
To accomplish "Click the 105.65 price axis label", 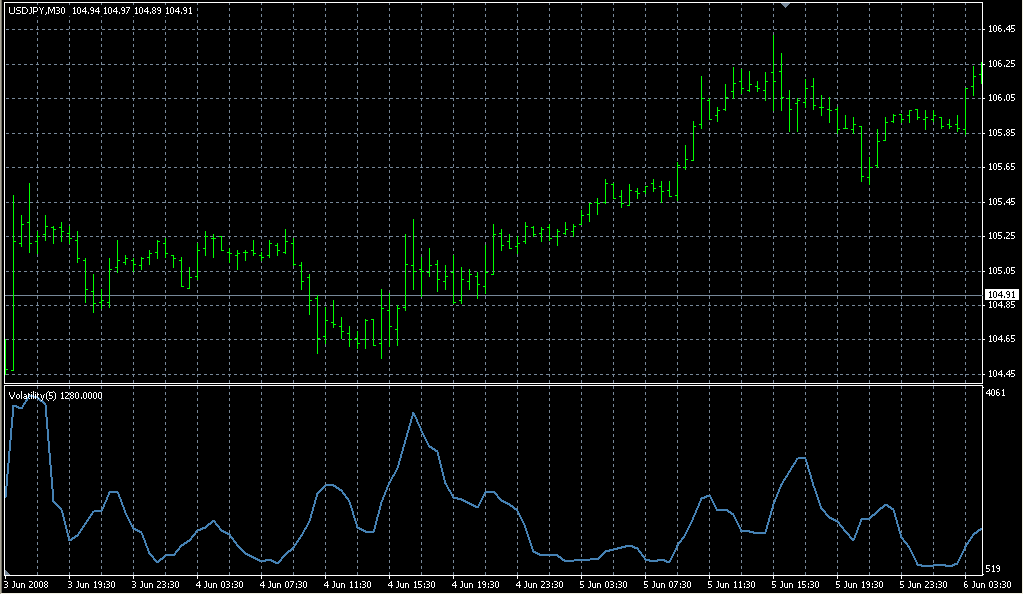I will (x=1001, y=167).
